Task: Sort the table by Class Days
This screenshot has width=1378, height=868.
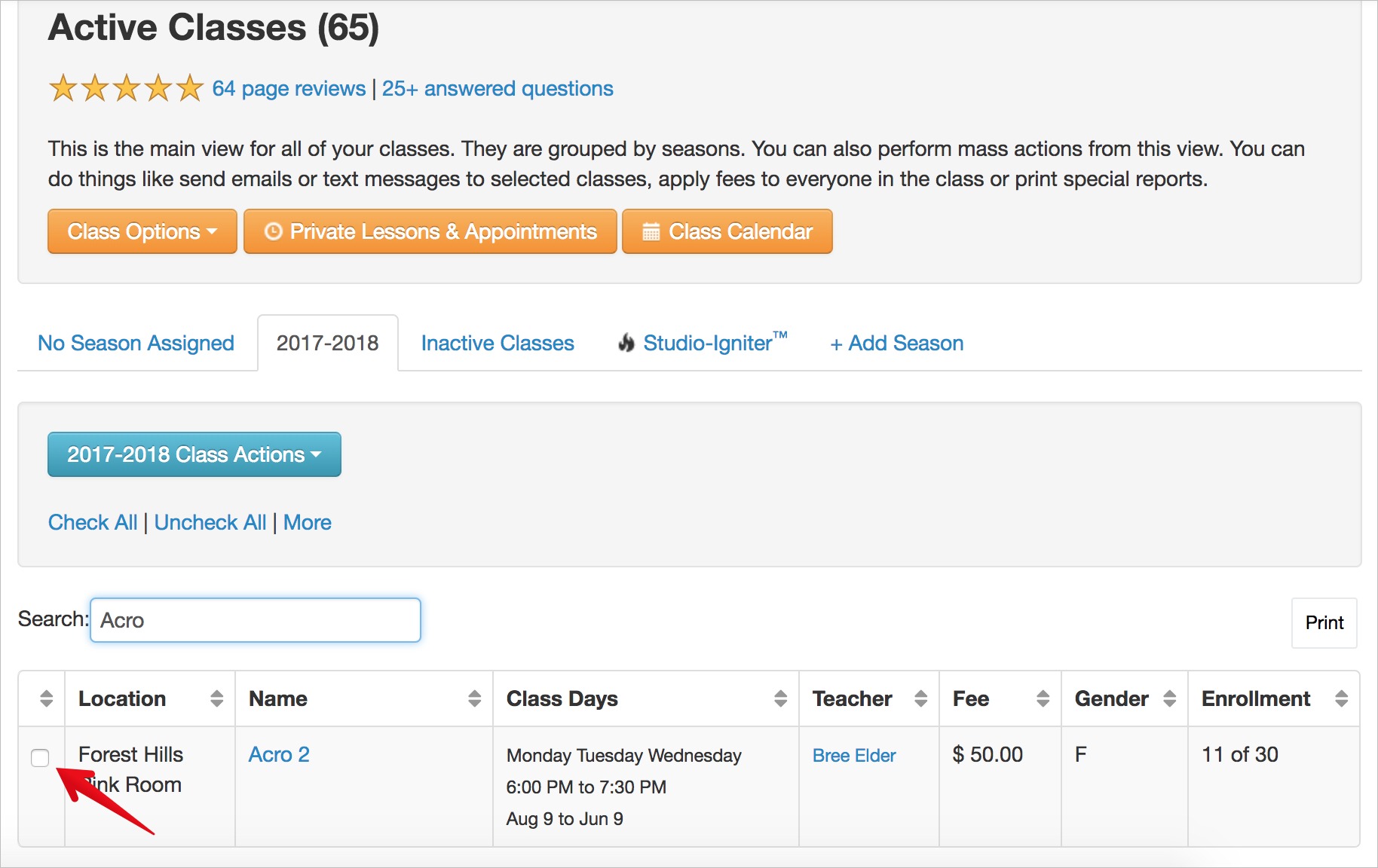Action: 646,698
